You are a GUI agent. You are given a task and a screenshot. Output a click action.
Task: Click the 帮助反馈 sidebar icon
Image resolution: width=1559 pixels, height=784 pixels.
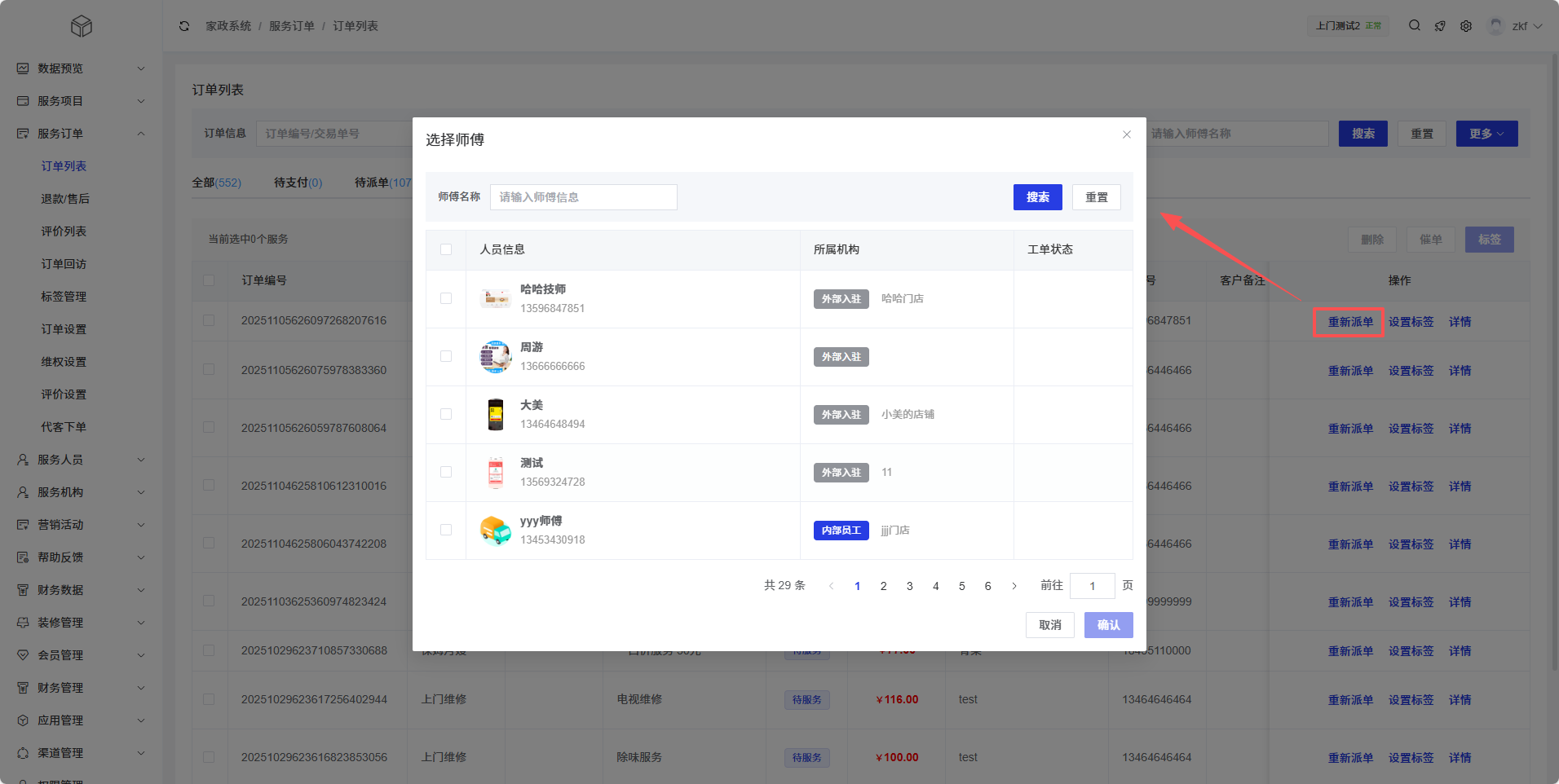tap(23, 557)
